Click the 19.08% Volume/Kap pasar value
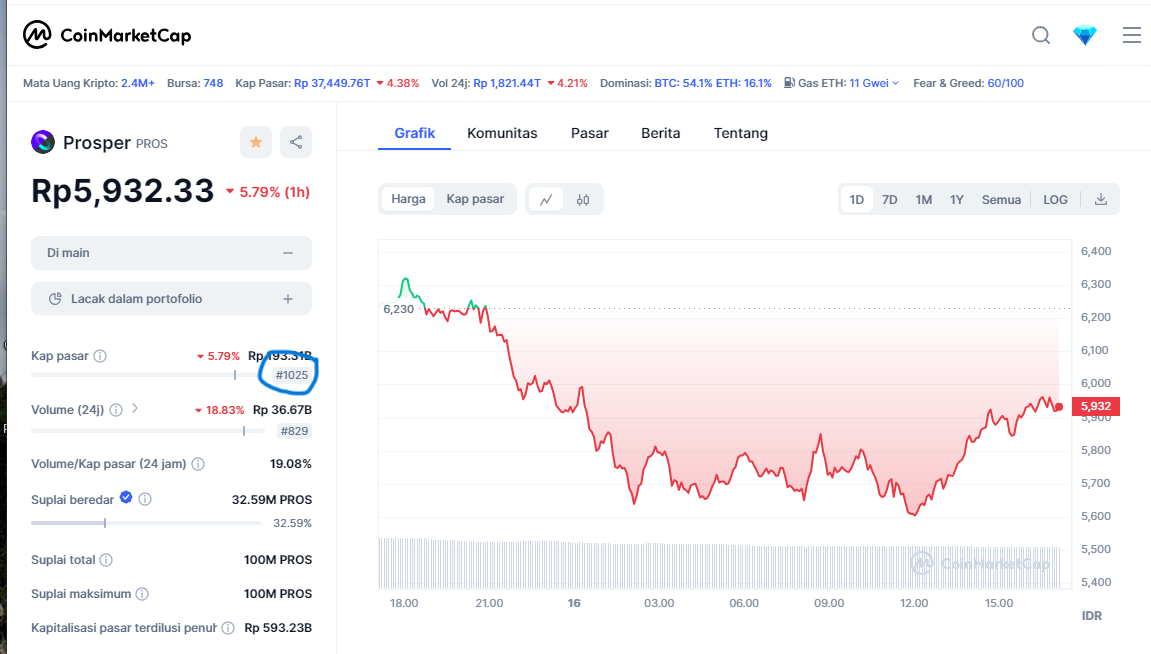The width and height of the screenshot is (1151, 654). tap(291, 464)
